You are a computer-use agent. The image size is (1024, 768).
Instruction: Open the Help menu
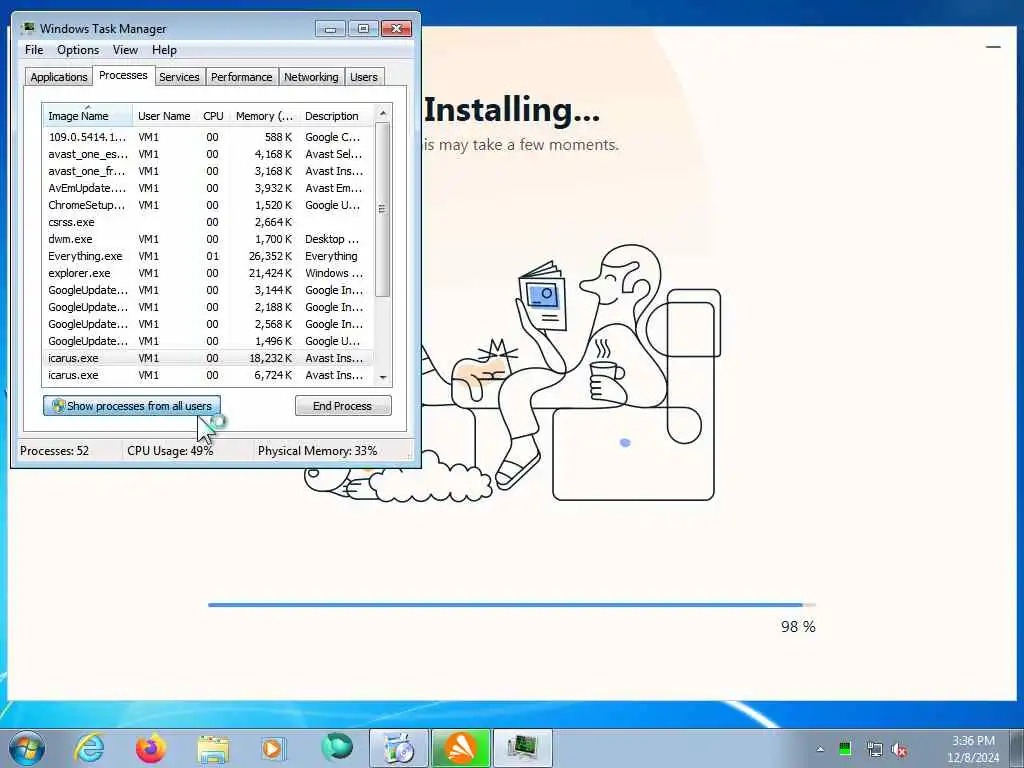click(164, 50)
